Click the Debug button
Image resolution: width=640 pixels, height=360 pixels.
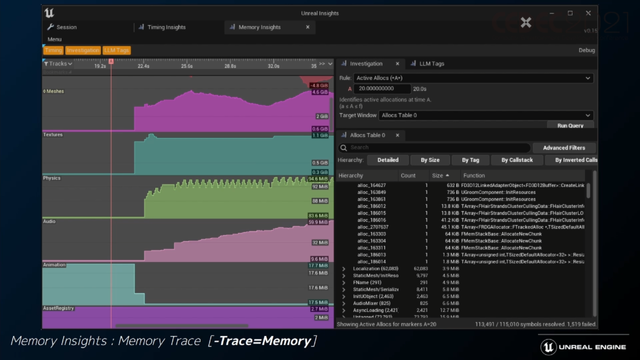click(587, 50)
